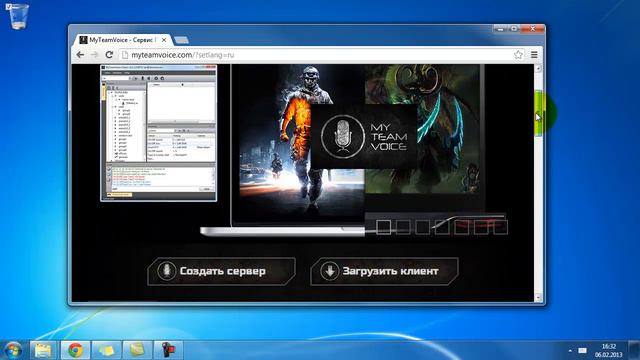The image size is (640, 360).
Task: Maximize the Chrome window
Action: click(514, 29)
